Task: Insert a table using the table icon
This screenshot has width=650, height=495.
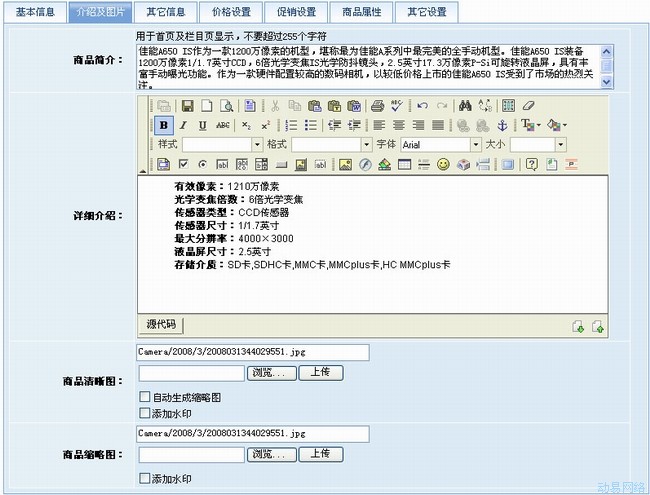Action: pyautogui.click(x=404, y=165)
